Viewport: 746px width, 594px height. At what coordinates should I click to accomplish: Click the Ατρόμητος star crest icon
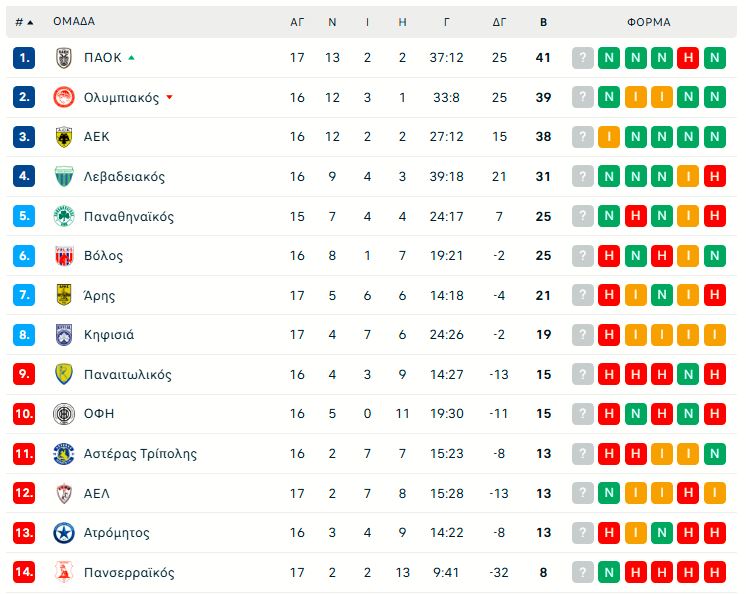64,533
